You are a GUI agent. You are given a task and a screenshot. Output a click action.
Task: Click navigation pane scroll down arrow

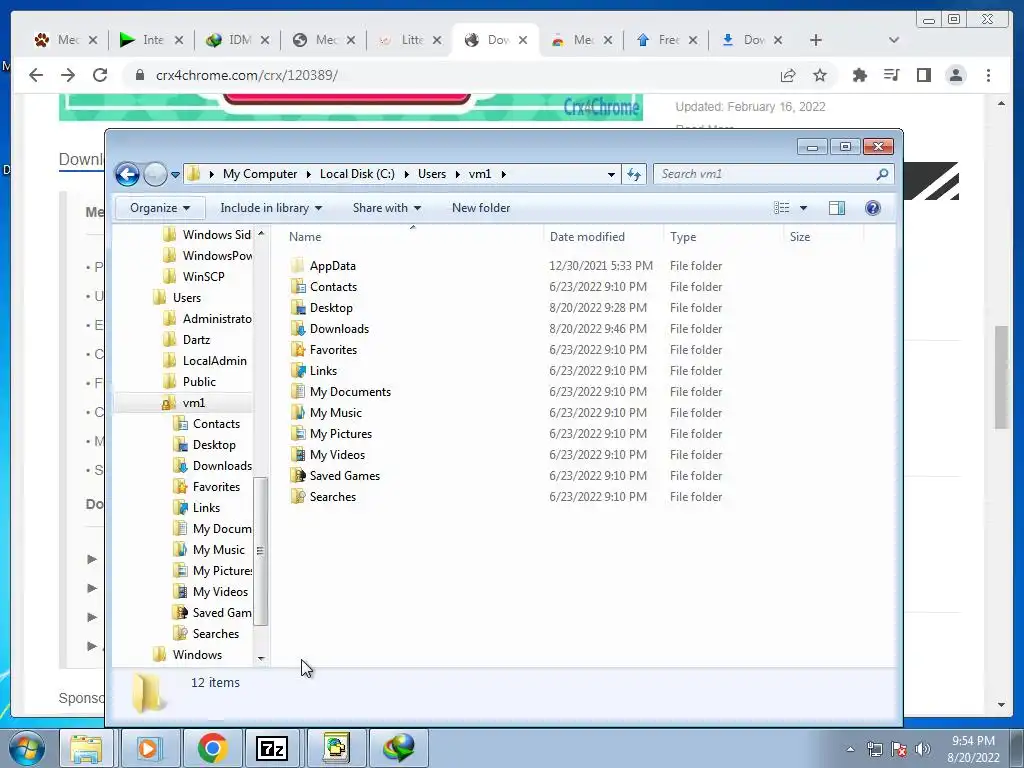pos(261,658)
